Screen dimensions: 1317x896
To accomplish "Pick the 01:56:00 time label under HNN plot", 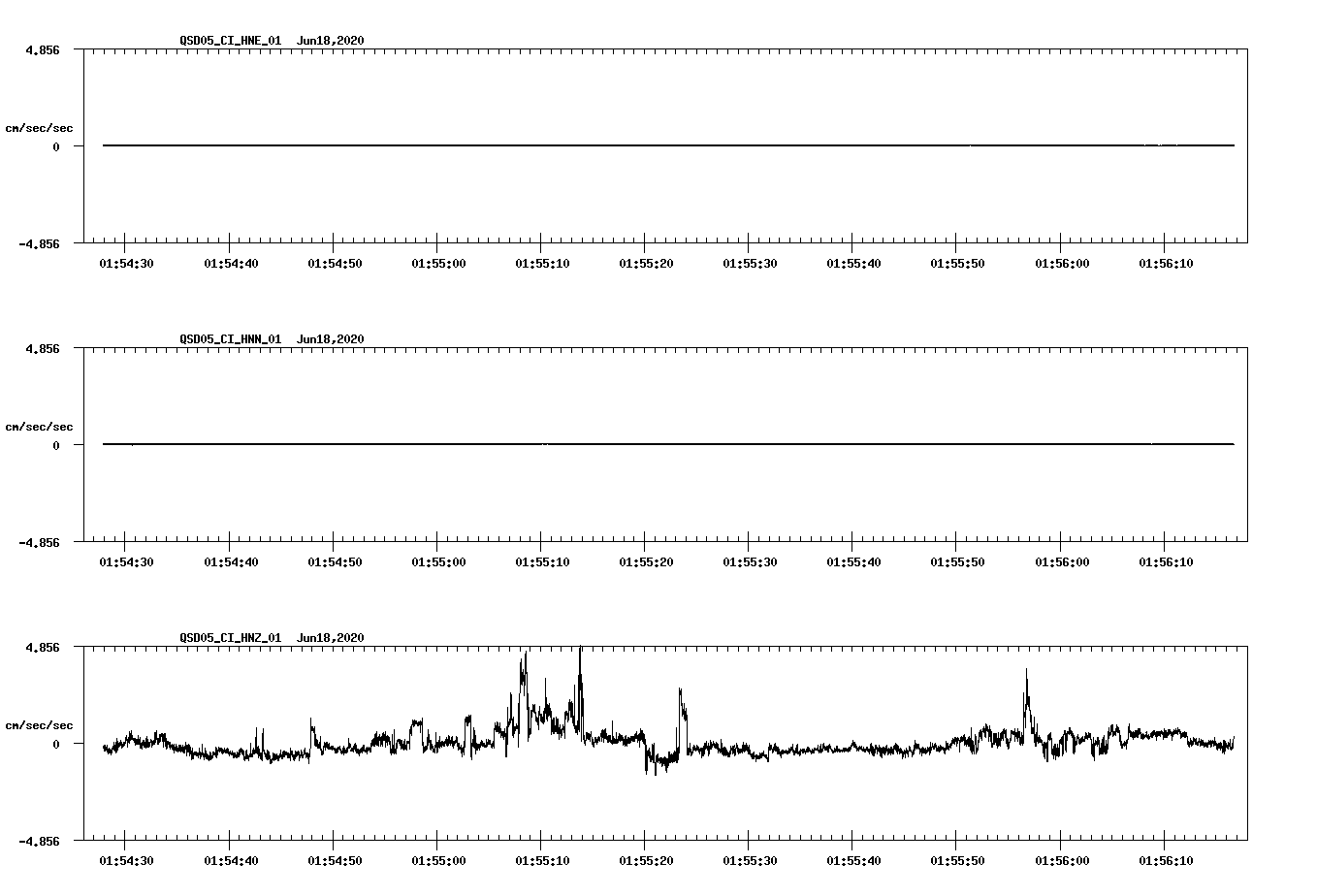I will (x=1062, y=562).
